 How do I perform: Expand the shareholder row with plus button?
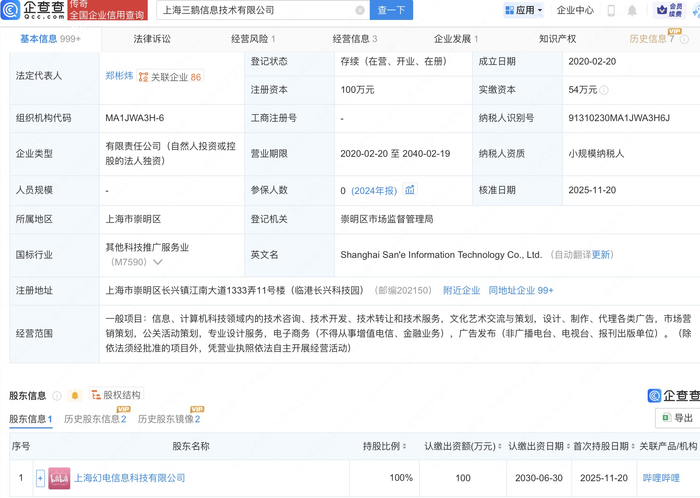pos(40,478)
